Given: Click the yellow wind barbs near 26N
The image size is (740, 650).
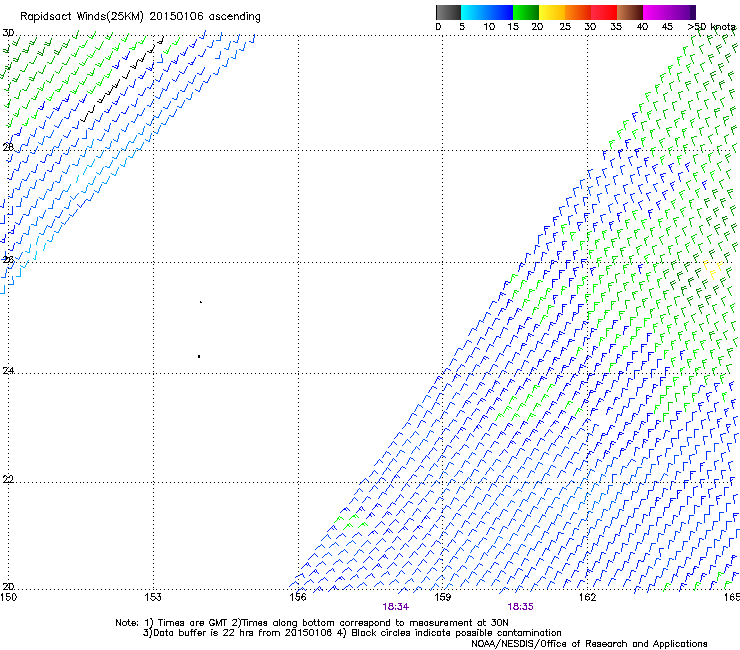Looking at the screenshot, I should (713, 269).
